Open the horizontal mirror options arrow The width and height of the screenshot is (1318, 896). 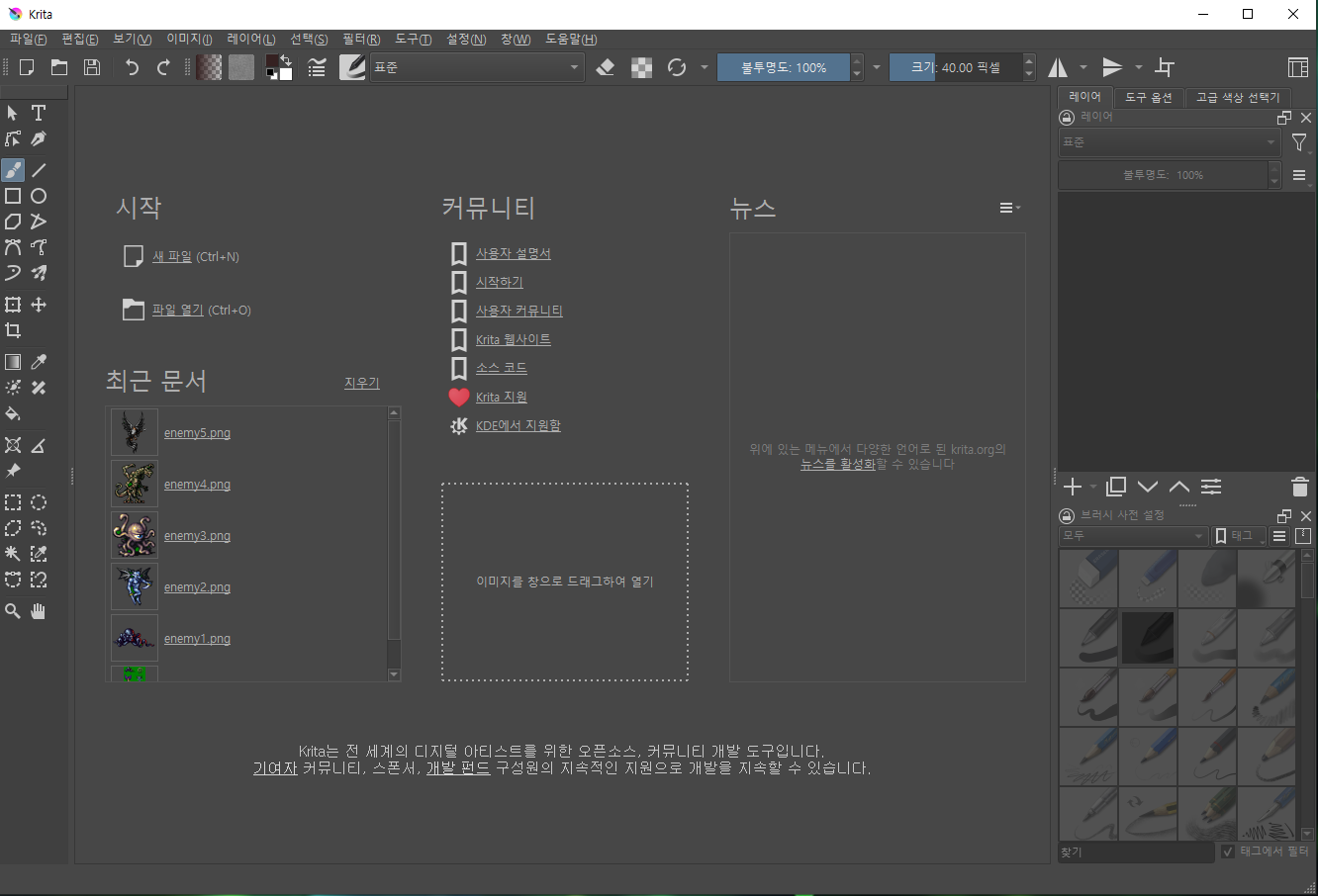coord(1083,67)
